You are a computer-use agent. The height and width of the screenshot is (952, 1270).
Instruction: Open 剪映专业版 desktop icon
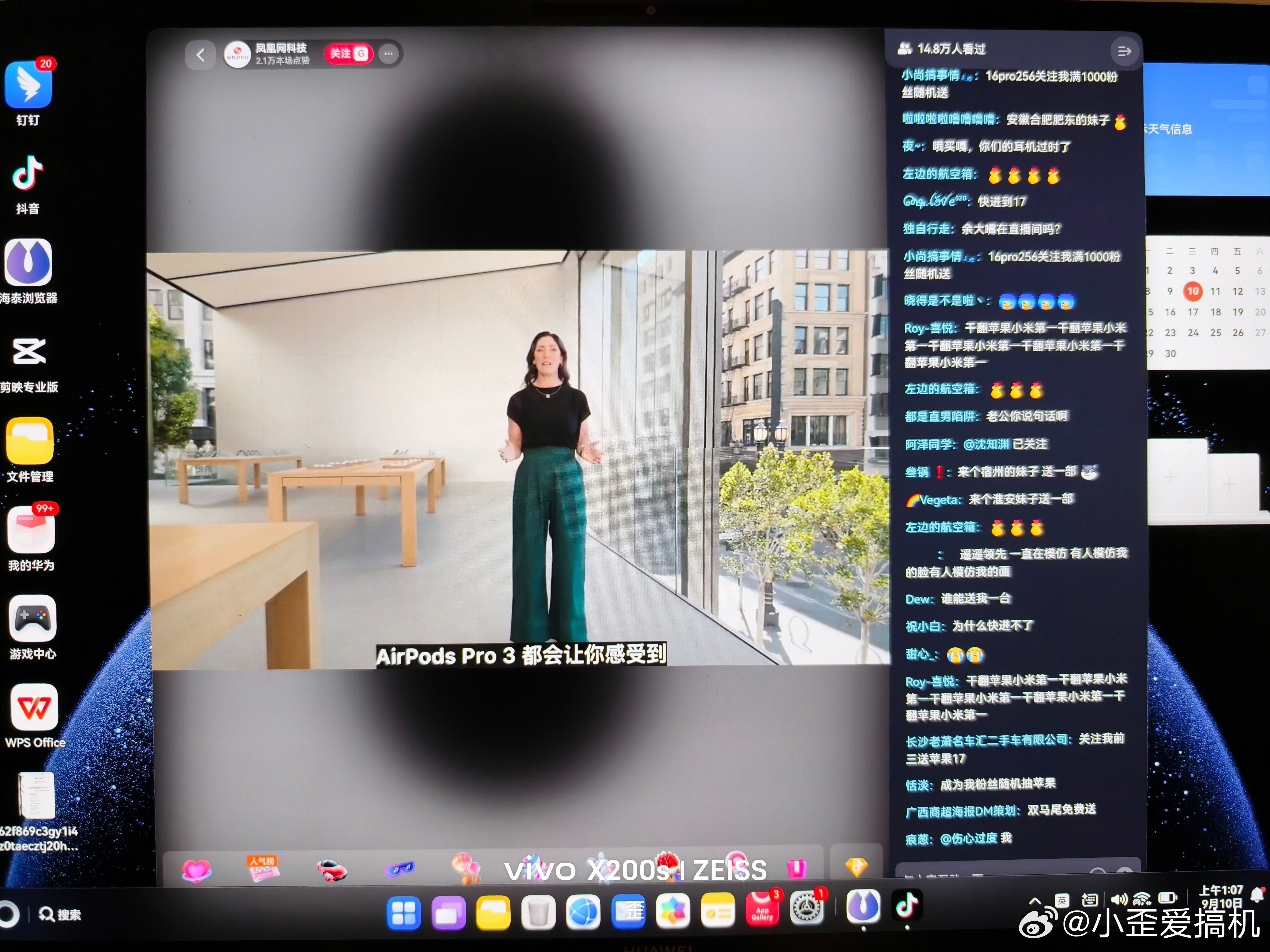click(29, 351)
